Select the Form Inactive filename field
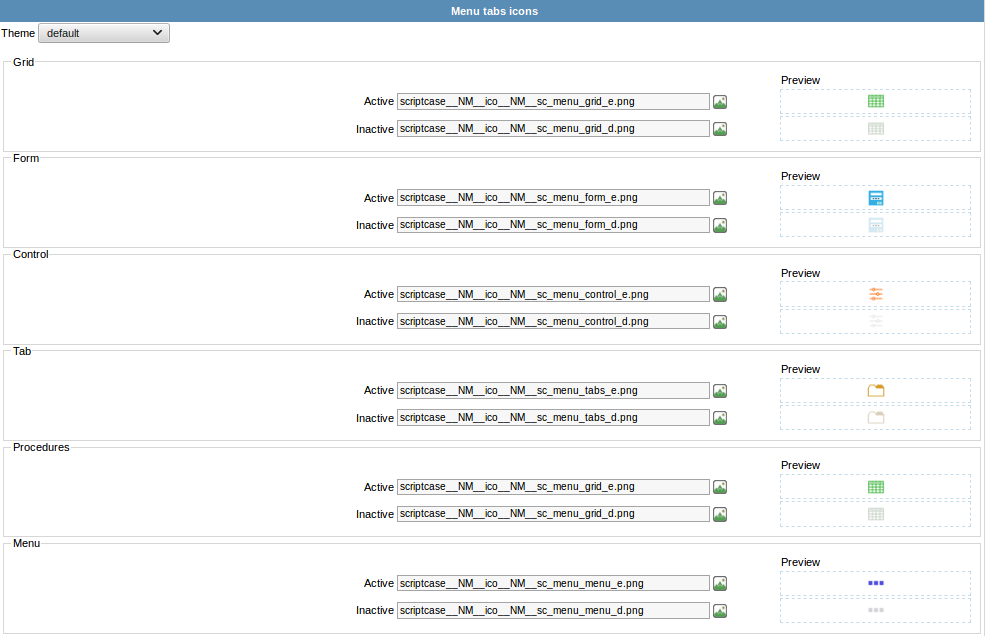The width and height of the screenshot is (986, 636). [x=553, y=225]
